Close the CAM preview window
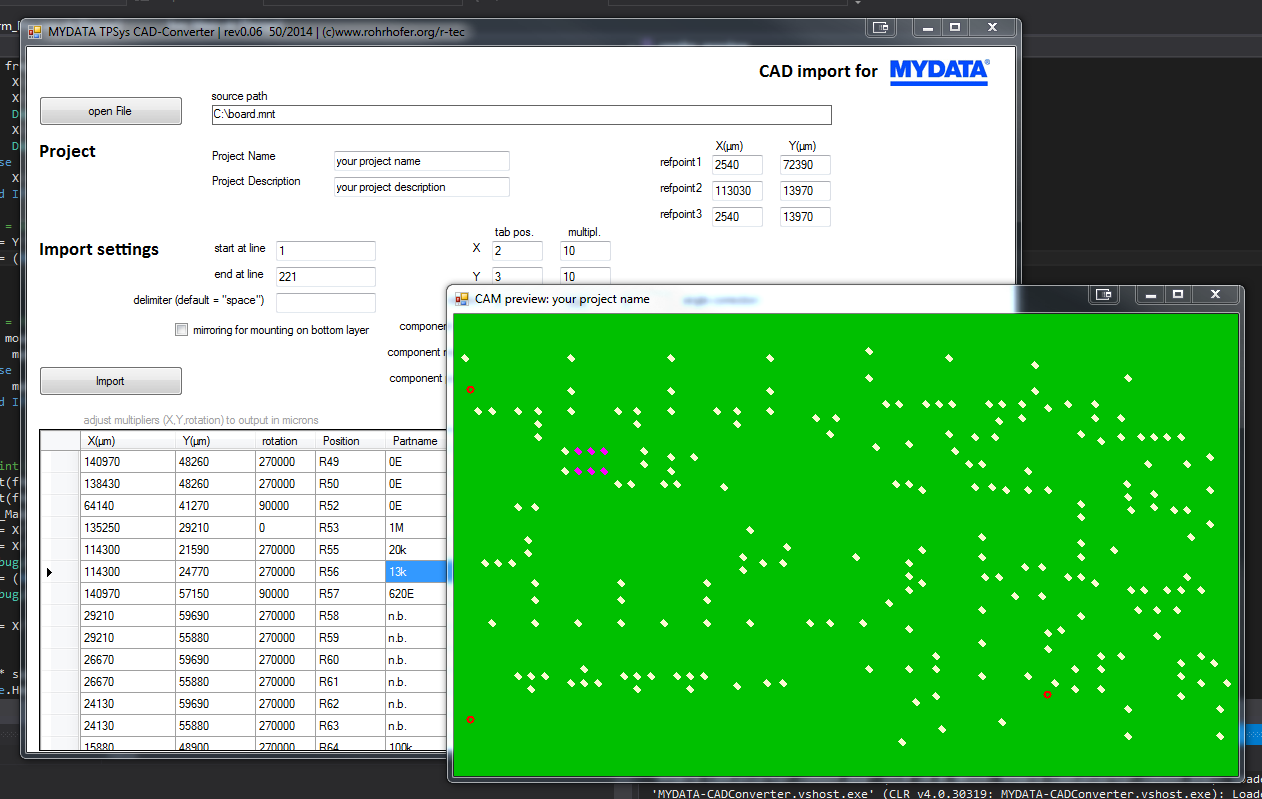 click(x=1215, y=294)
